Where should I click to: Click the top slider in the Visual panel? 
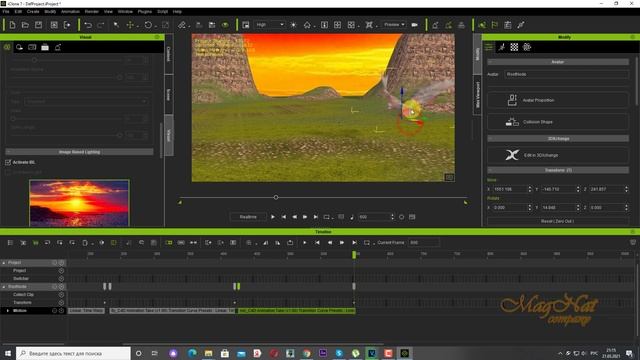[35, 60]
